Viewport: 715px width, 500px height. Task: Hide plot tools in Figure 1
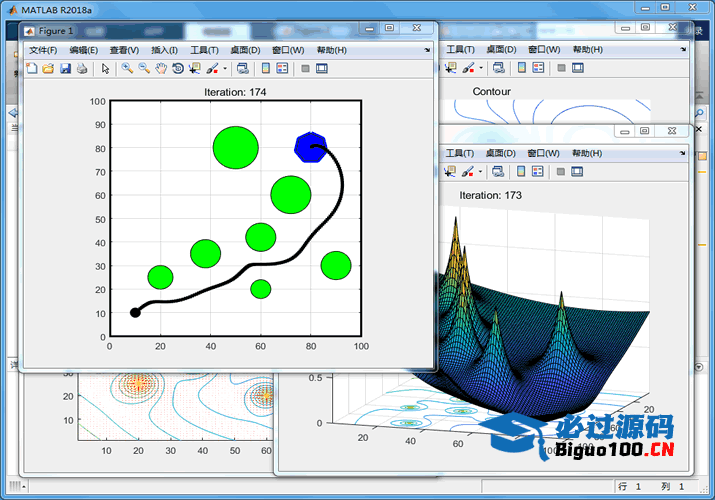[306, 68]
